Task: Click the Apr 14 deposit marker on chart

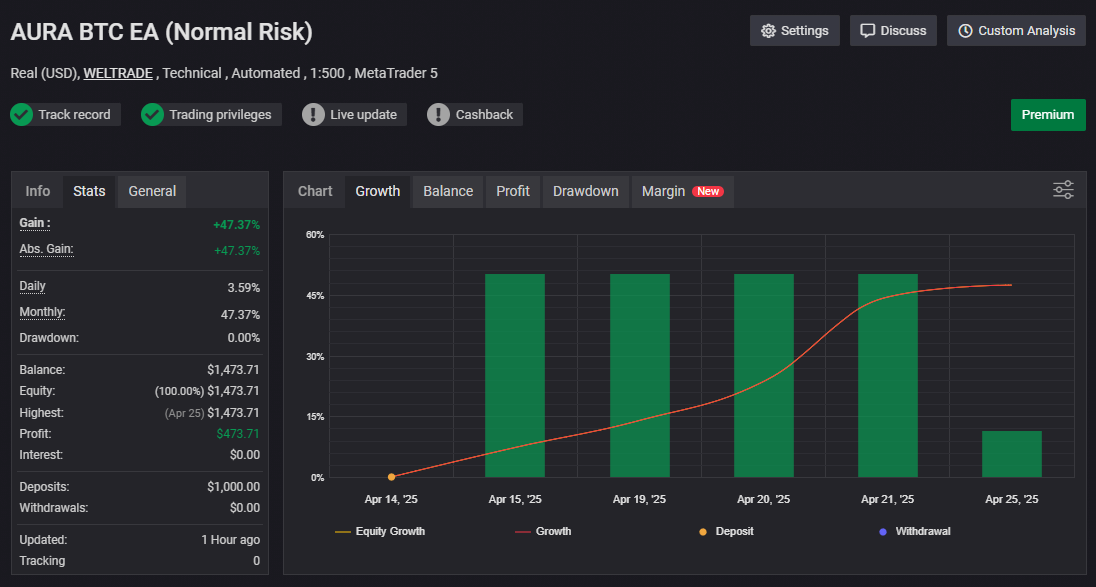Action: [391, 477]
